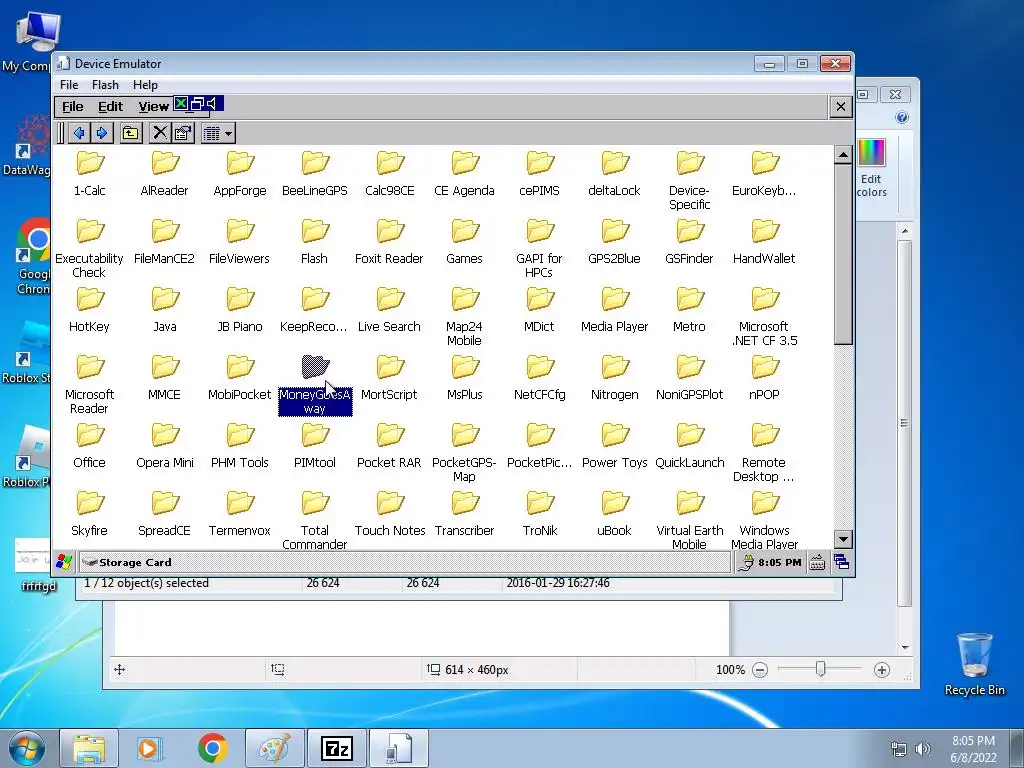Select the cePIMS folder
Screen dimensions: 1024x768
click(x=539, y=174)
